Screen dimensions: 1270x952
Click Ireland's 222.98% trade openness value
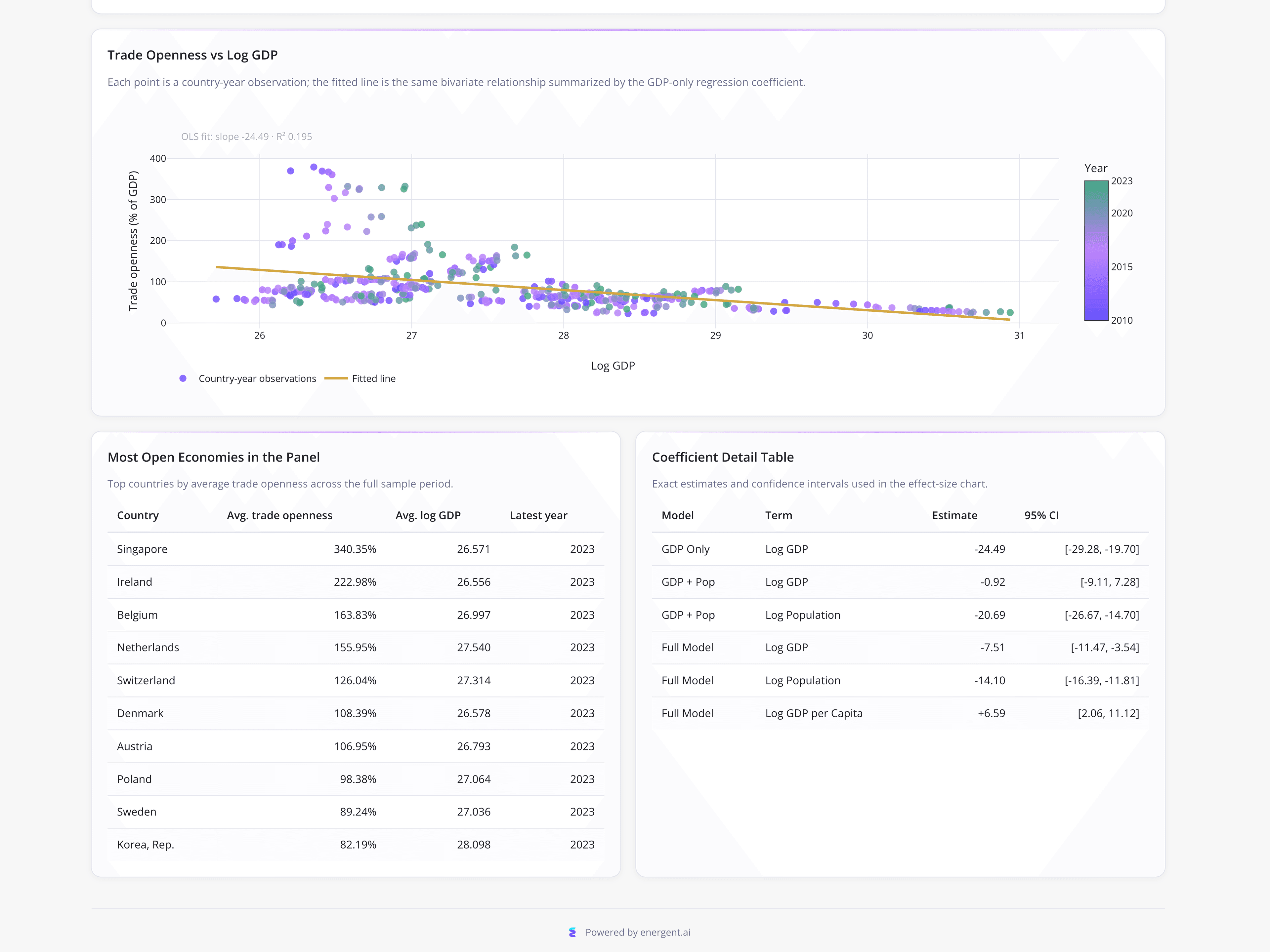[355, 582]
